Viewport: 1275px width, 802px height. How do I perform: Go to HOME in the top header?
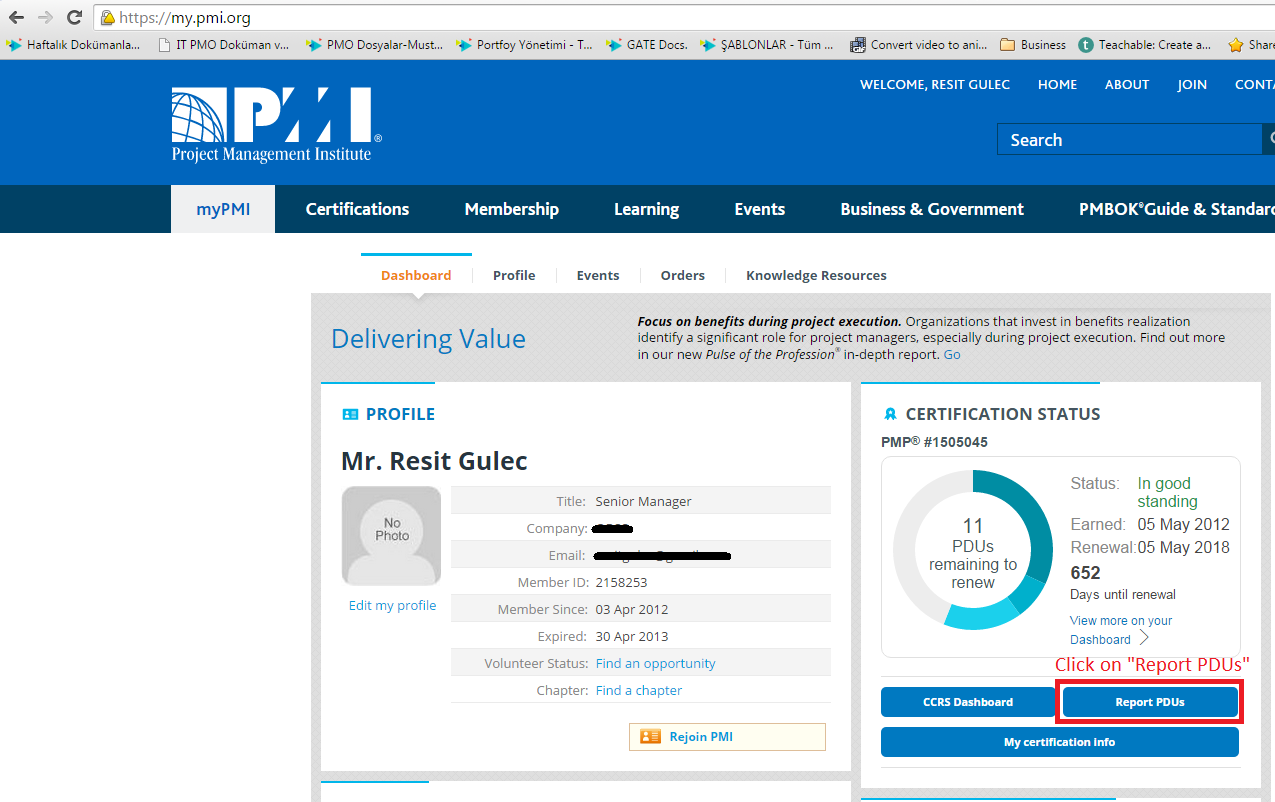coord(1057,85)
